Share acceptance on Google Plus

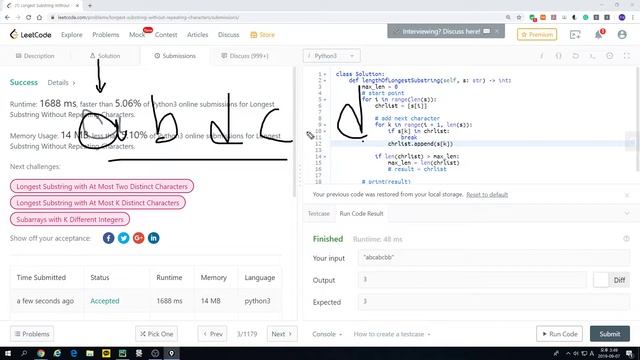click(x=138, y=238)
